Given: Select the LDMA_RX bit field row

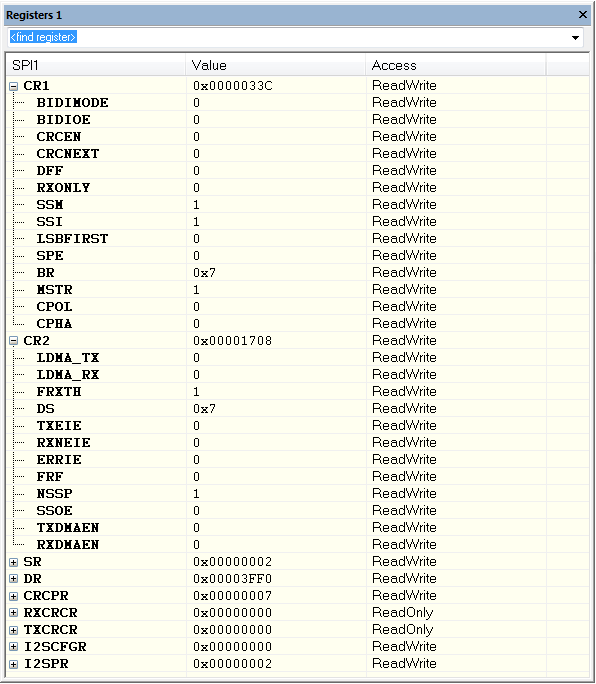Looking at the screenshot, I should click(298, 375).
